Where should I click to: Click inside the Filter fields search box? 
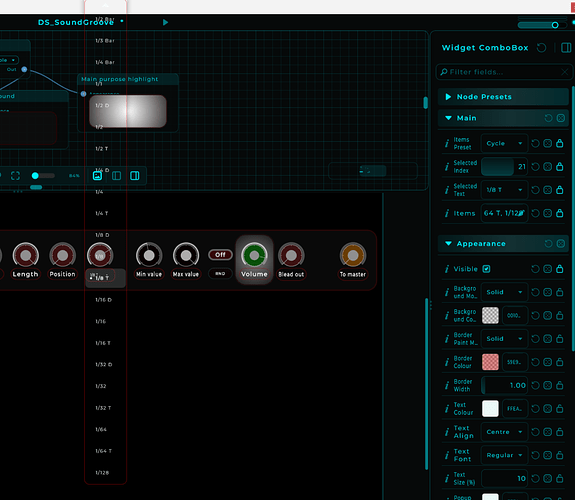click(504, 72)
